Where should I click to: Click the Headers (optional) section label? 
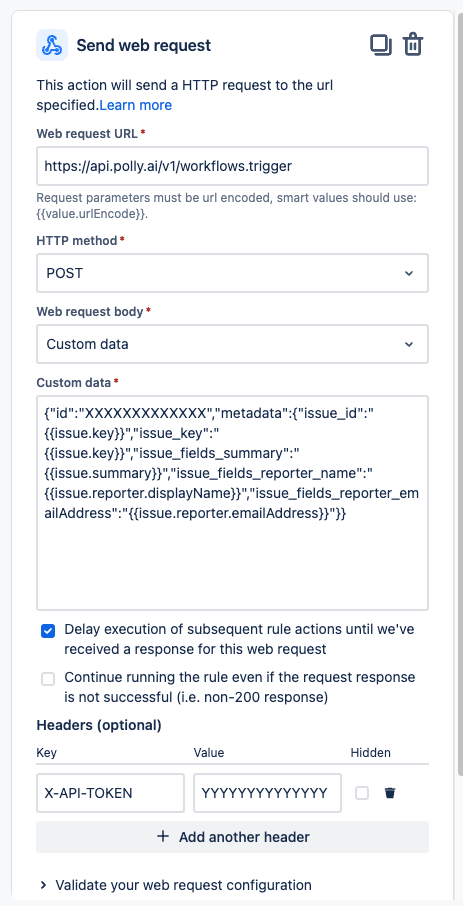coord(99,725)
